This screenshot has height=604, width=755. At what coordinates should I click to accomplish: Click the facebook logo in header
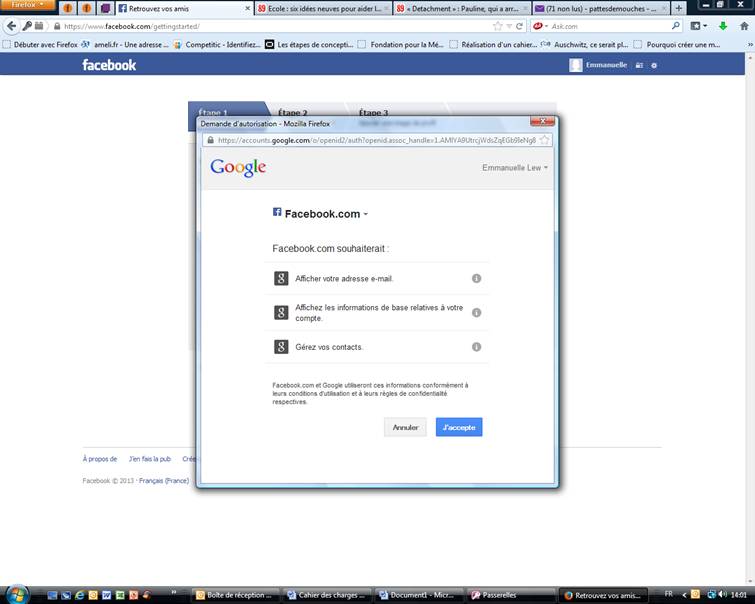109,65
